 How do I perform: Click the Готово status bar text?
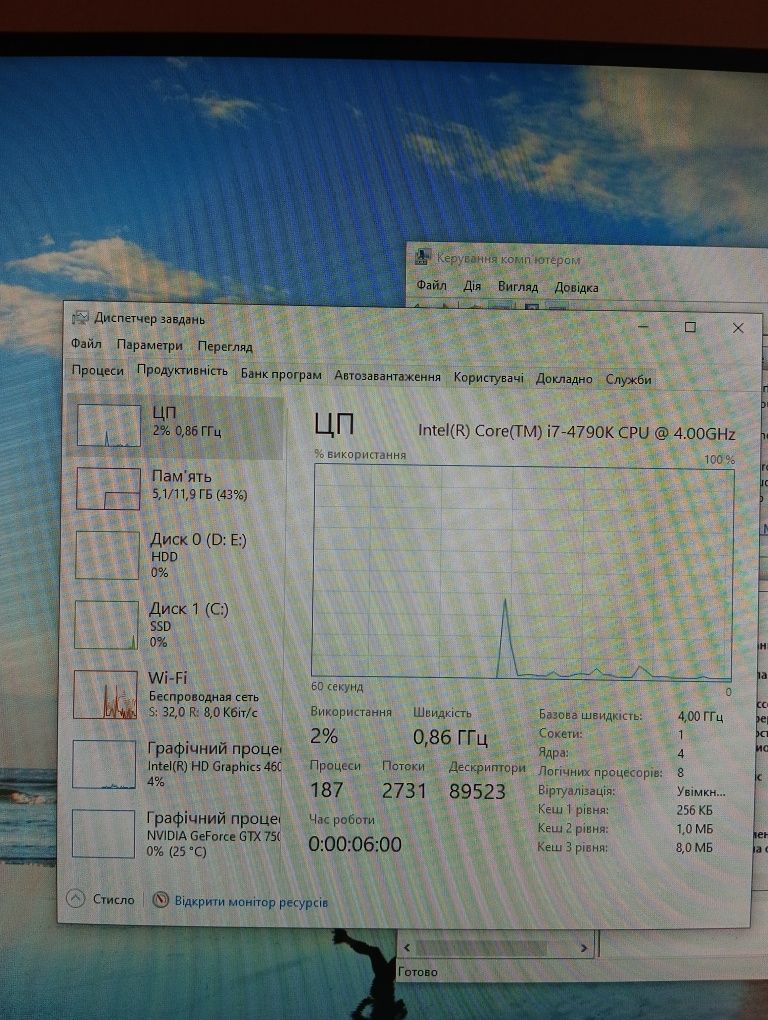417,972
